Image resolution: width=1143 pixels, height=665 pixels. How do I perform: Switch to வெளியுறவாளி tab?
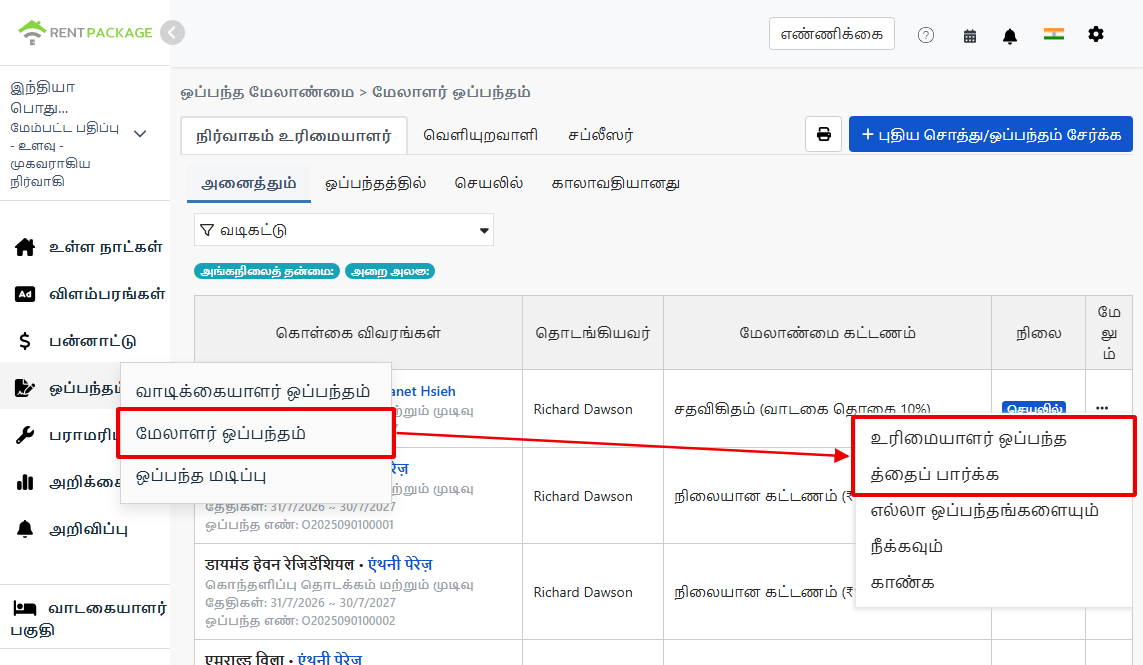point(480,135)
